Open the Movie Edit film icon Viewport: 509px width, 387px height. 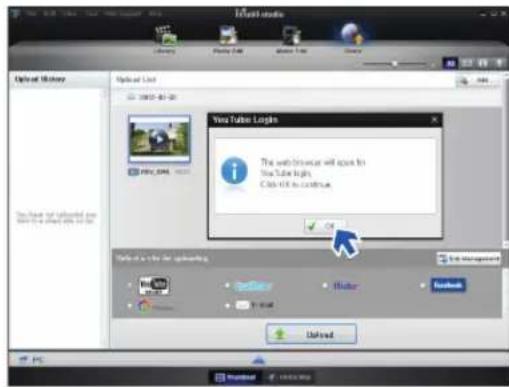(291, 35)
